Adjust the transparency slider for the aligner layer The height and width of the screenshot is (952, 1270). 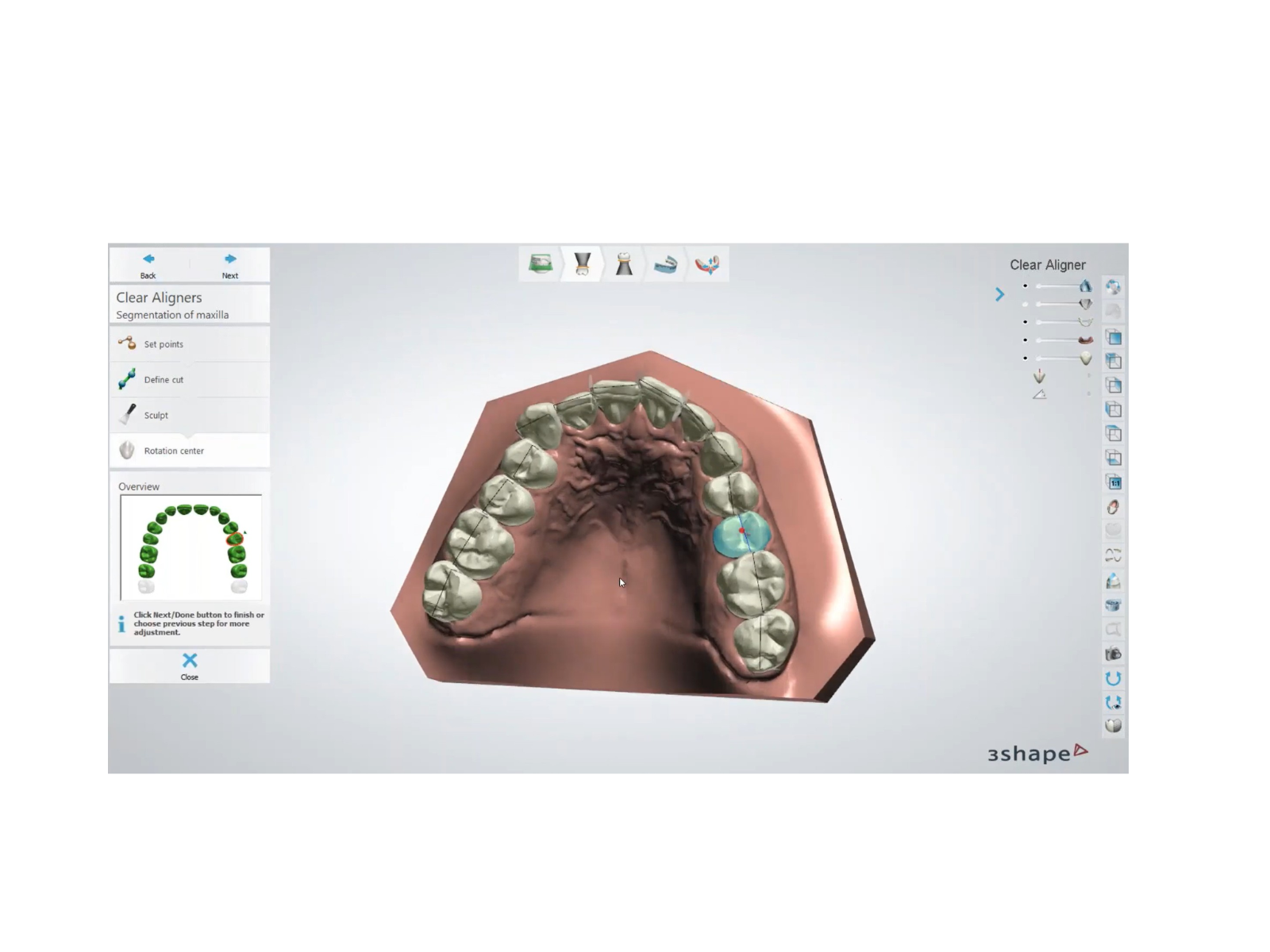[1060, 287]
